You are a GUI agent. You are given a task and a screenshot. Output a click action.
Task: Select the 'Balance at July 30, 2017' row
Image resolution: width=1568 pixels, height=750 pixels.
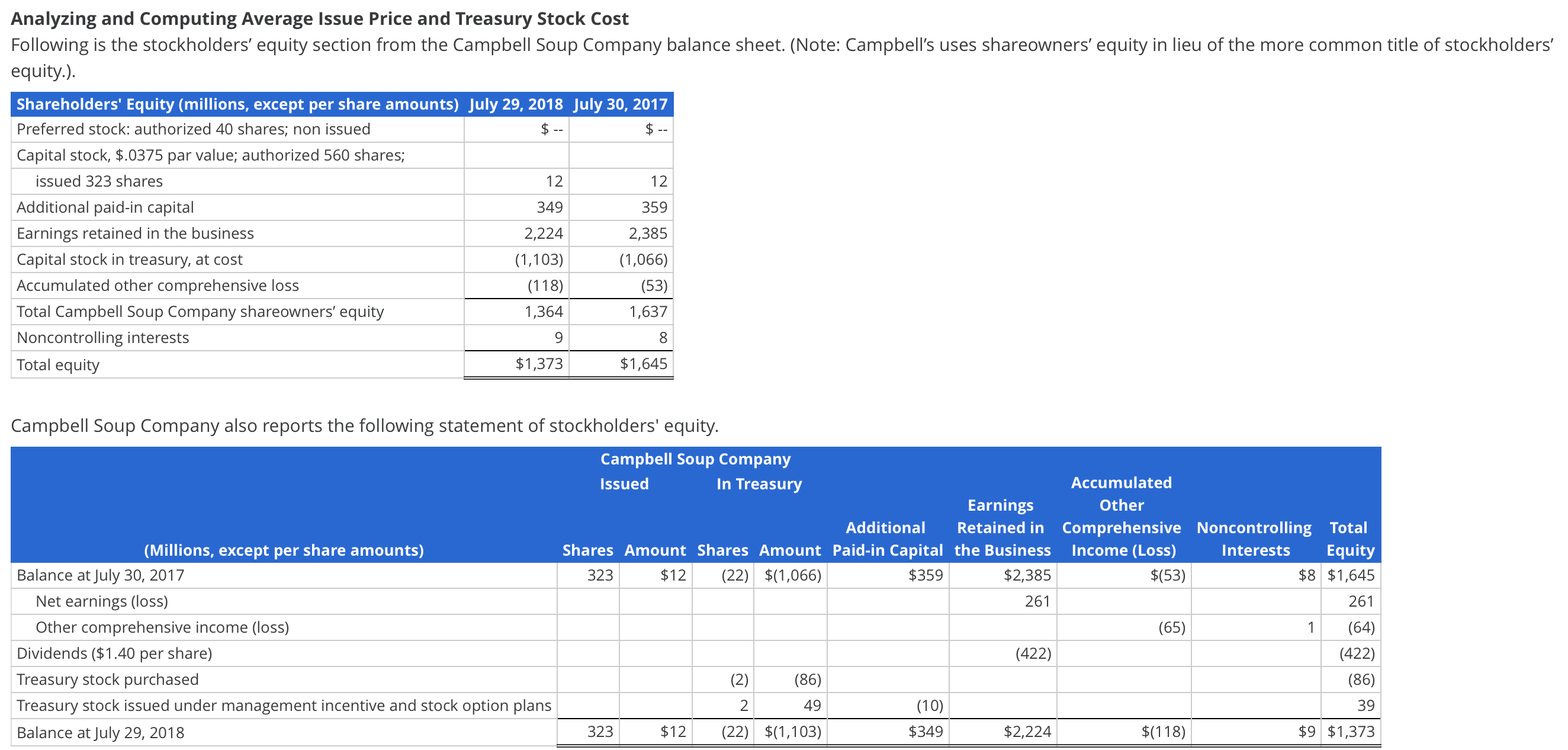101,575
